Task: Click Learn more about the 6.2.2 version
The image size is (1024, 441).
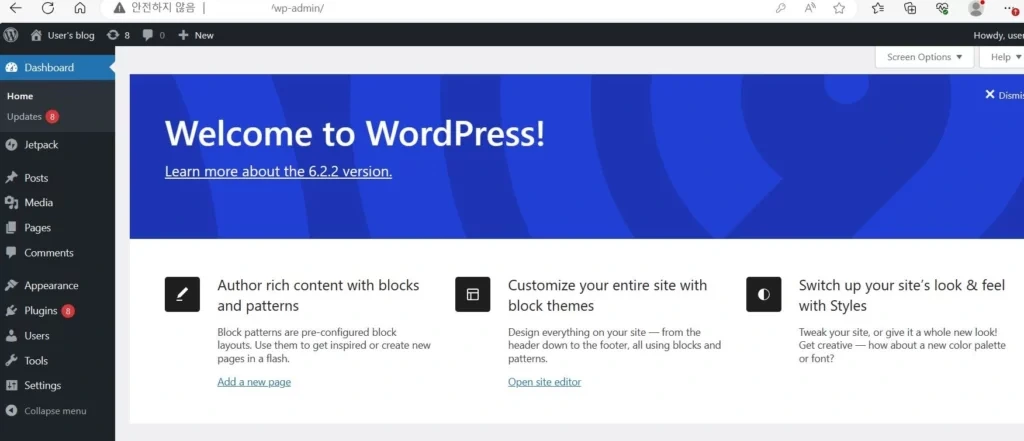Action: (x=278, y=172)
